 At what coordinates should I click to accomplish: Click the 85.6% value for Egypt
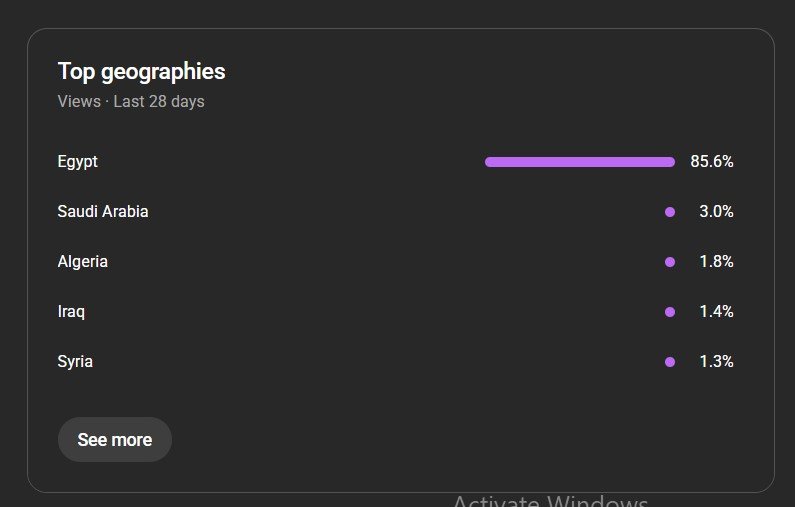pos(712,162)
